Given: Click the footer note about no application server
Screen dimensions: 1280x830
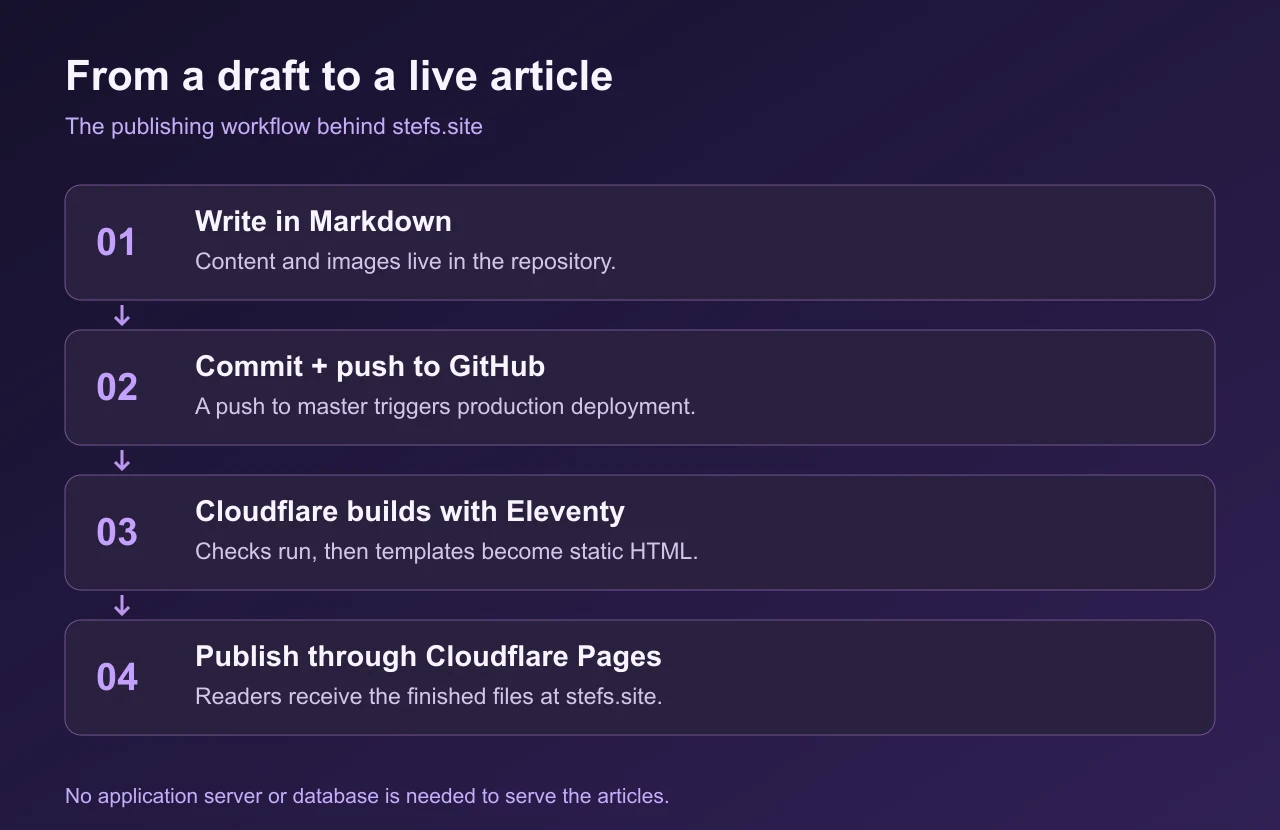Looking at the screenshot, I should coord(367,796).
